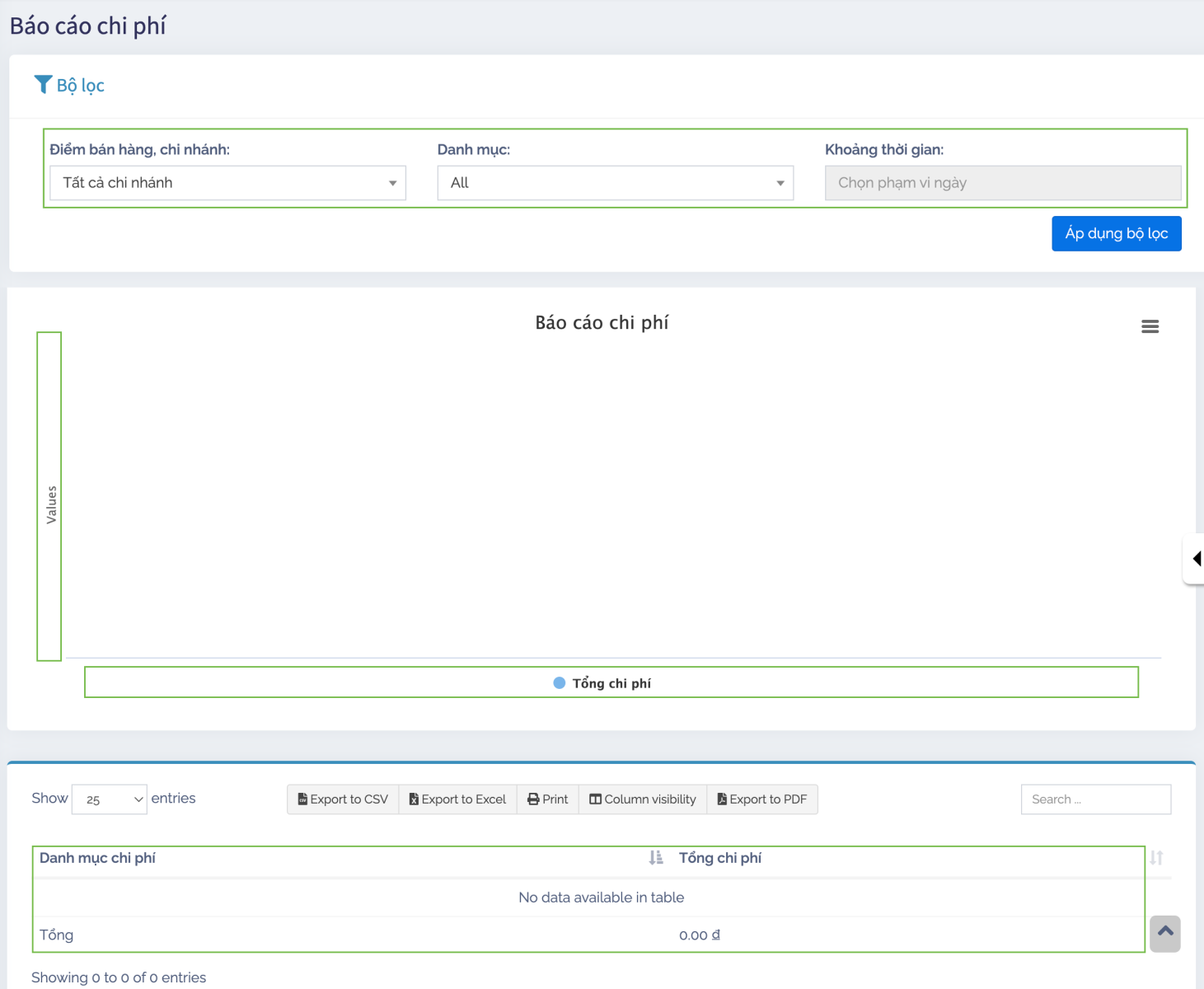Open the chart hamburger context menu
Viewport: 1204px width, 989px height.
coord(1150,327)
